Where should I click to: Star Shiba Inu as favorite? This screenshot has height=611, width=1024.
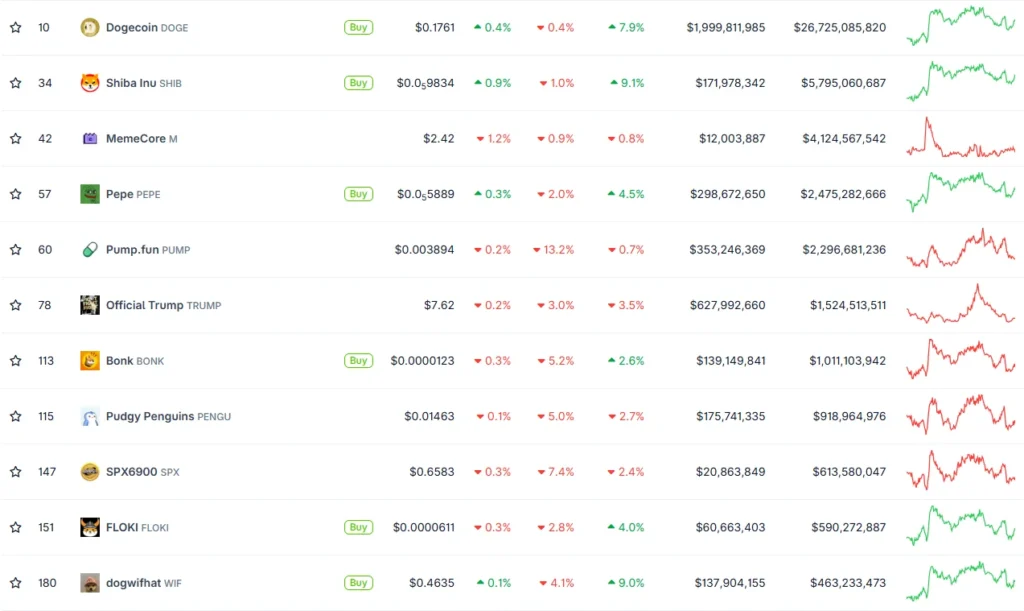16,83
